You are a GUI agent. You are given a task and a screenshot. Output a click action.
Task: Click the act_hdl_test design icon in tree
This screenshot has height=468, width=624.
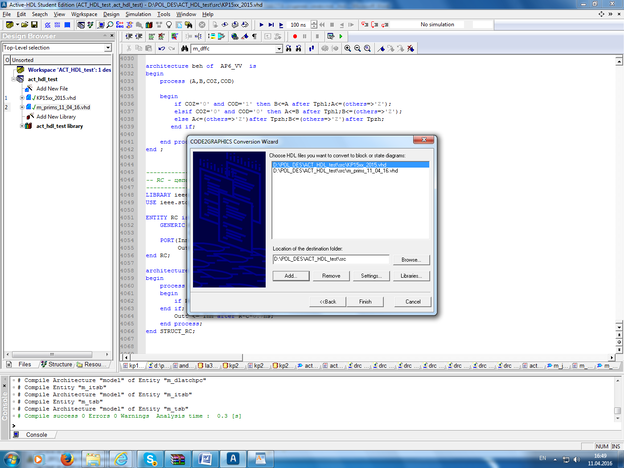tap(20, 79)
